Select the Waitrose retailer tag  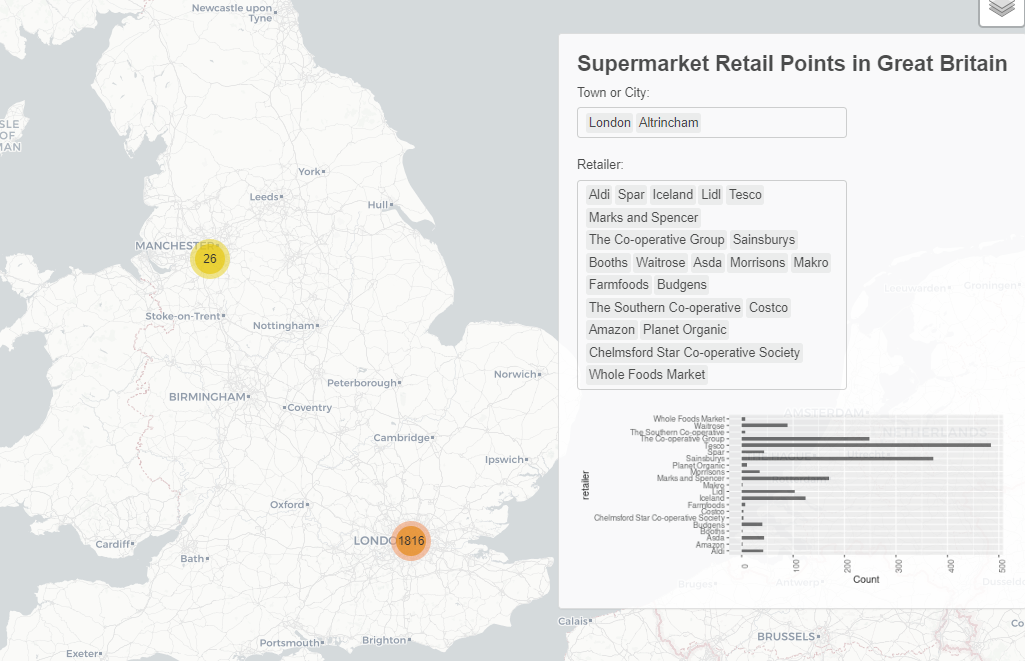click(x=660, y=262)
